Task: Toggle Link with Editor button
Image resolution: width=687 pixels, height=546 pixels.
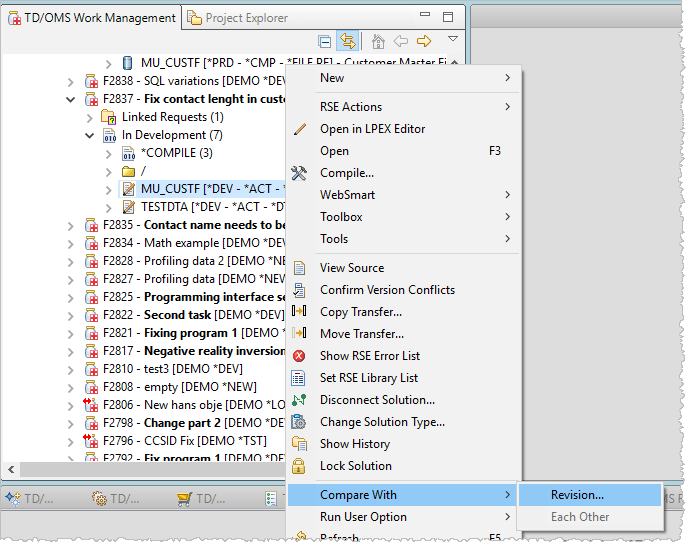Action: click(x=348, y=42)
